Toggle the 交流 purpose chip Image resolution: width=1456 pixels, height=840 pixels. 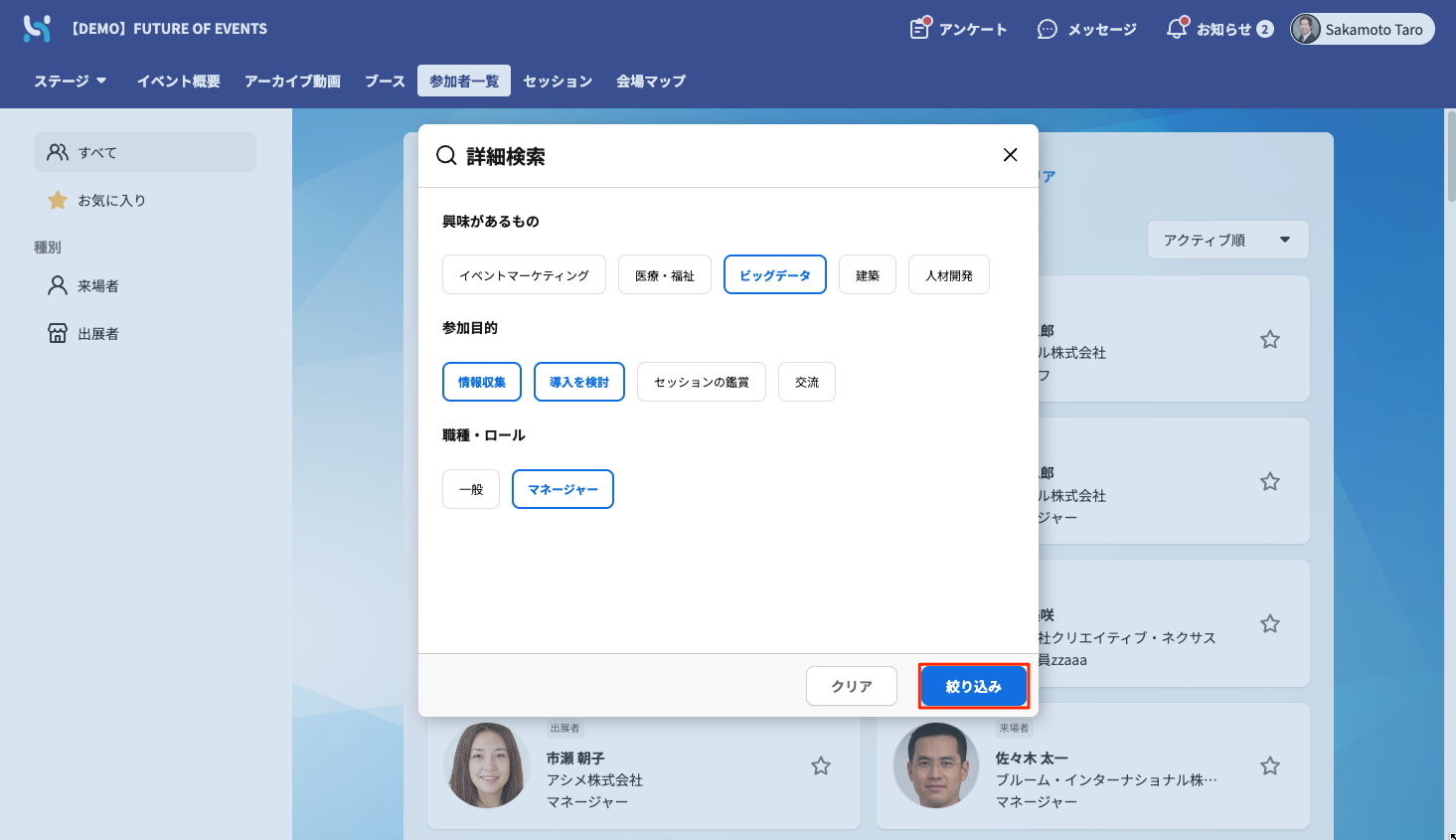pos(807,382)
